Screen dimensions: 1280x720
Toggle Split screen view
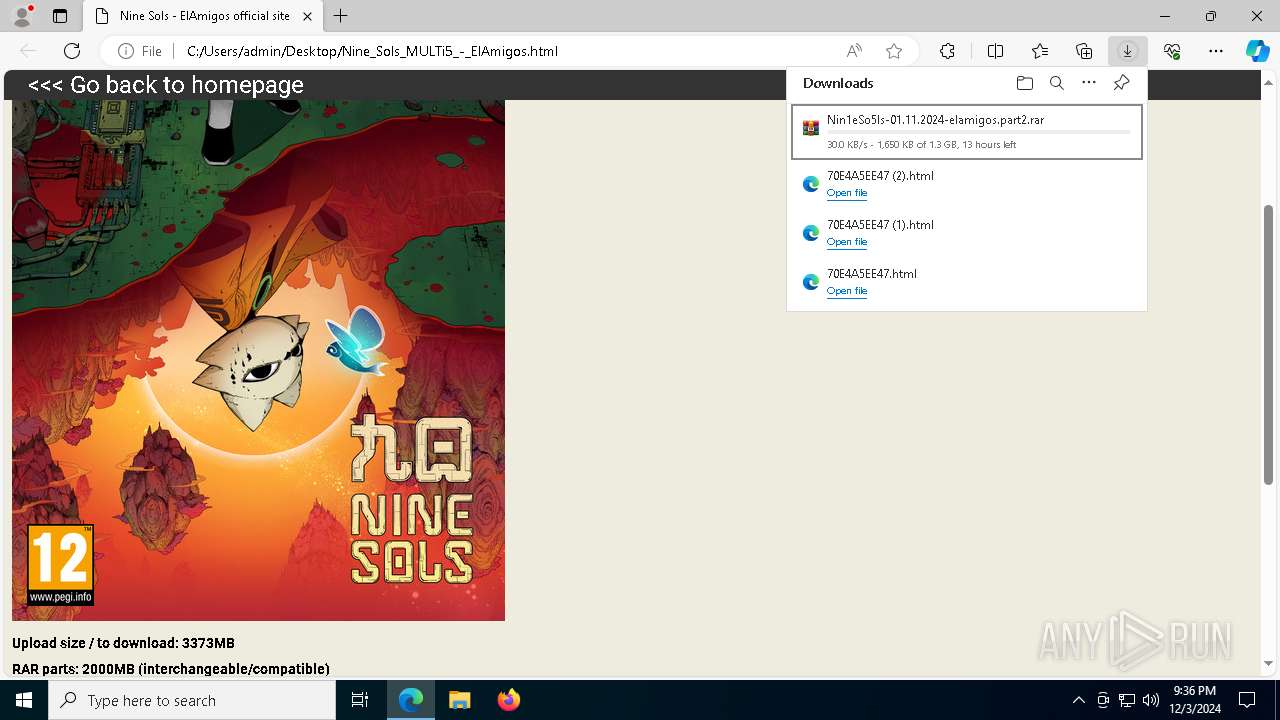coord(995,51)
